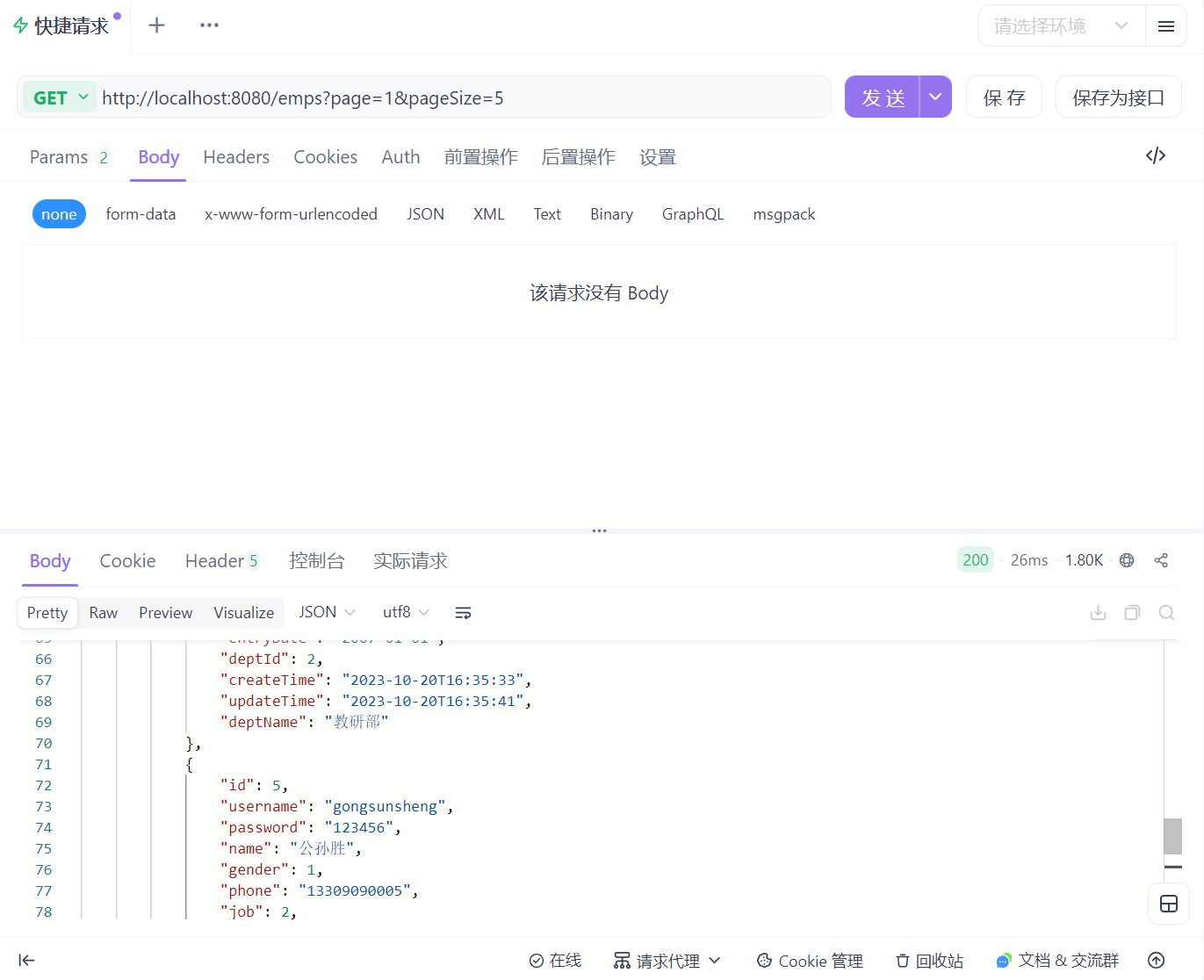The height and width of the screenshot is (980, 1204).
Task: Click the request/response splitter handle dots
Action: point(600,530)
